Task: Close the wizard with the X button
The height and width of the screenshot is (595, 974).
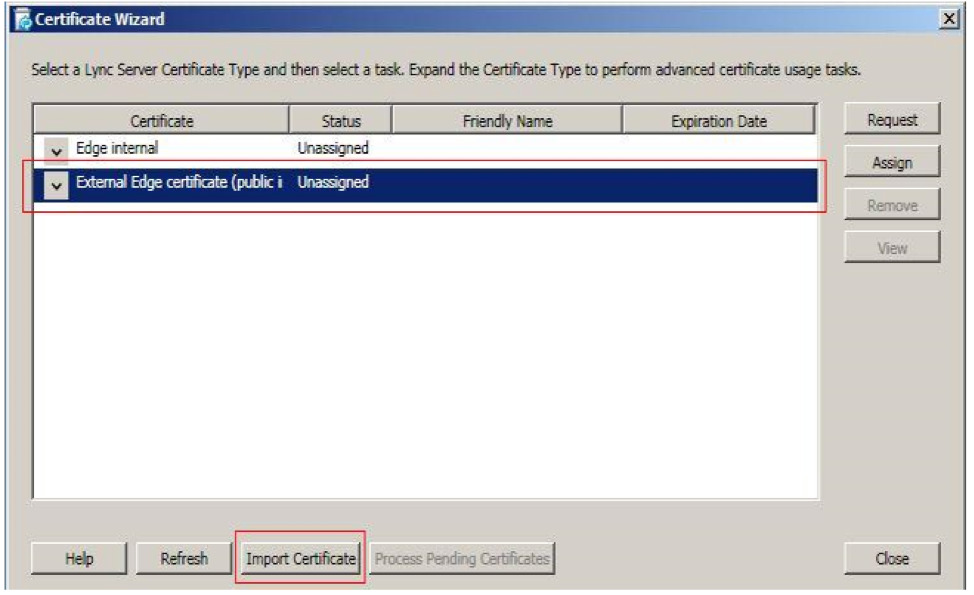Action: coord(949,19)
